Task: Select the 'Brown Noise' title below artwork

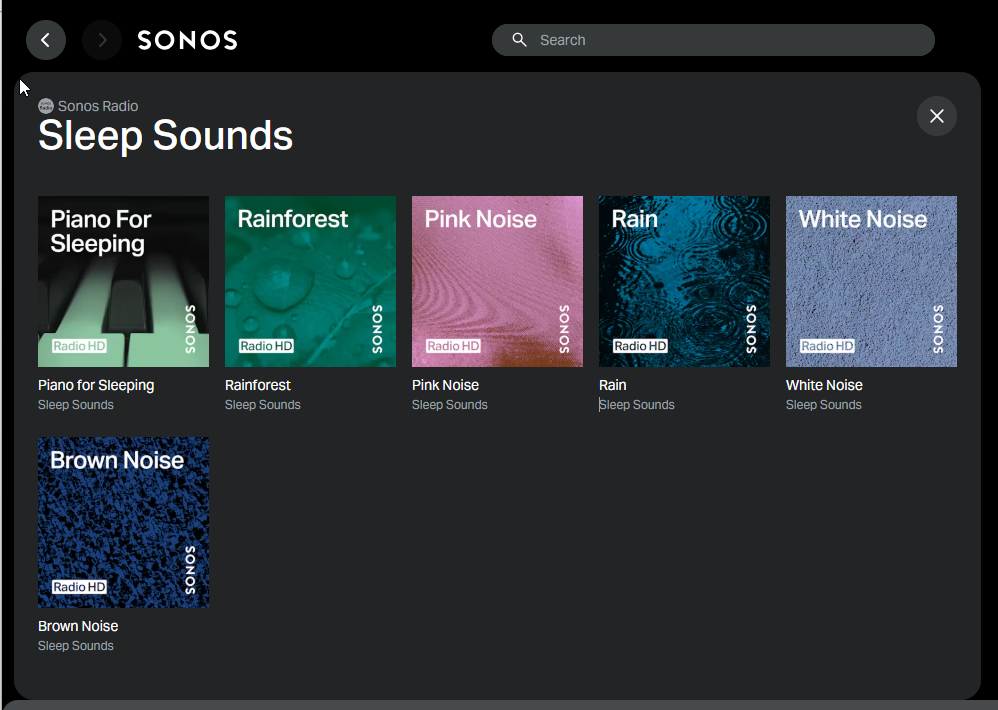Action: (x=78, y=626)
